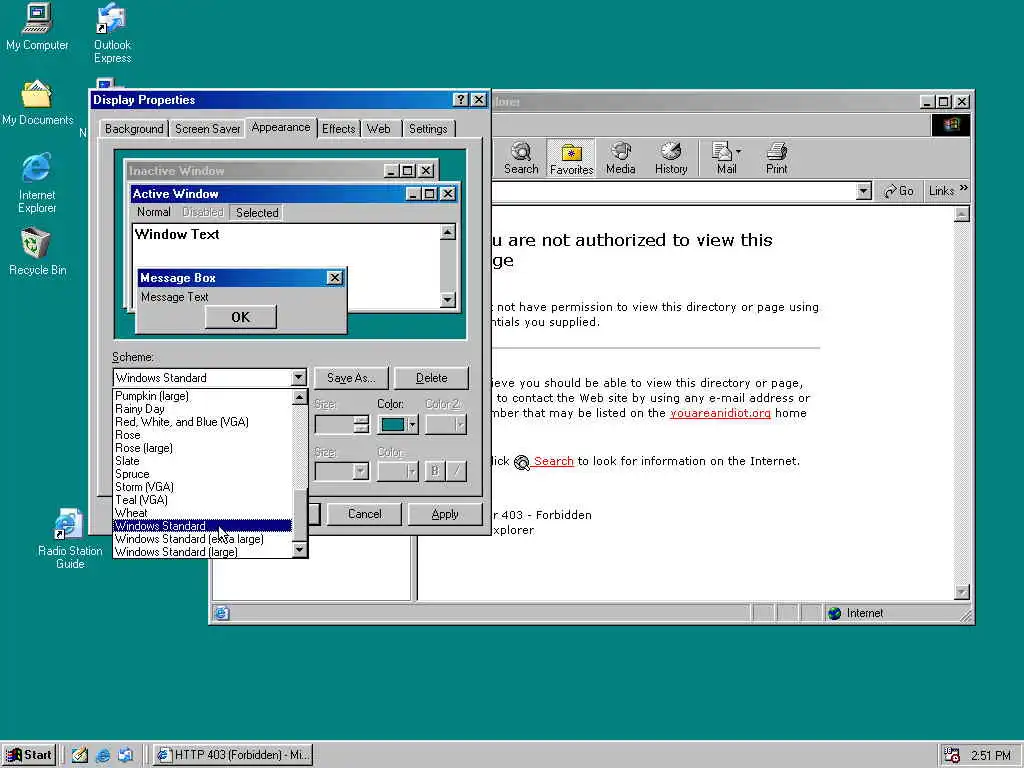Open the My Documents folder icon
Image resolution: width=1024 pixels, height=768 pixels.
point(37,103)
